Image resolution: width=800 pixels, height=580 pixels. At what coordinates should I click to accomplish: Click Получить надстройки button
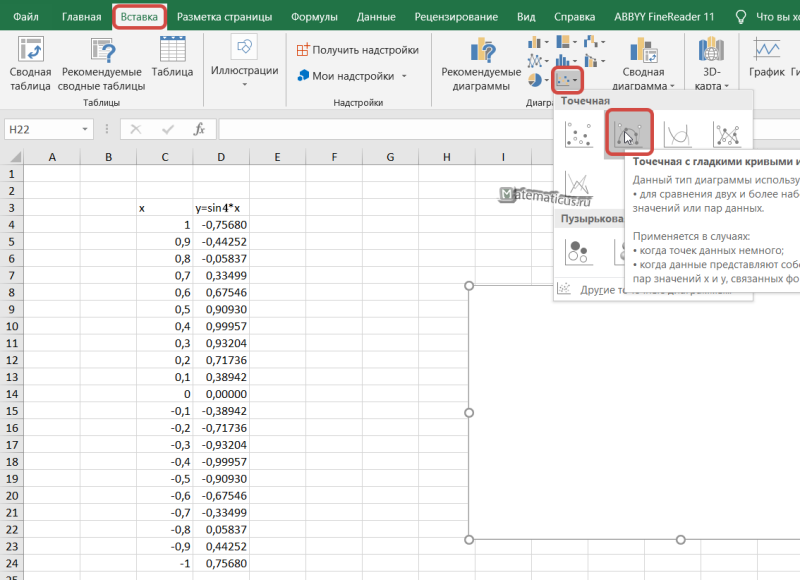click(x=358, y=50)
